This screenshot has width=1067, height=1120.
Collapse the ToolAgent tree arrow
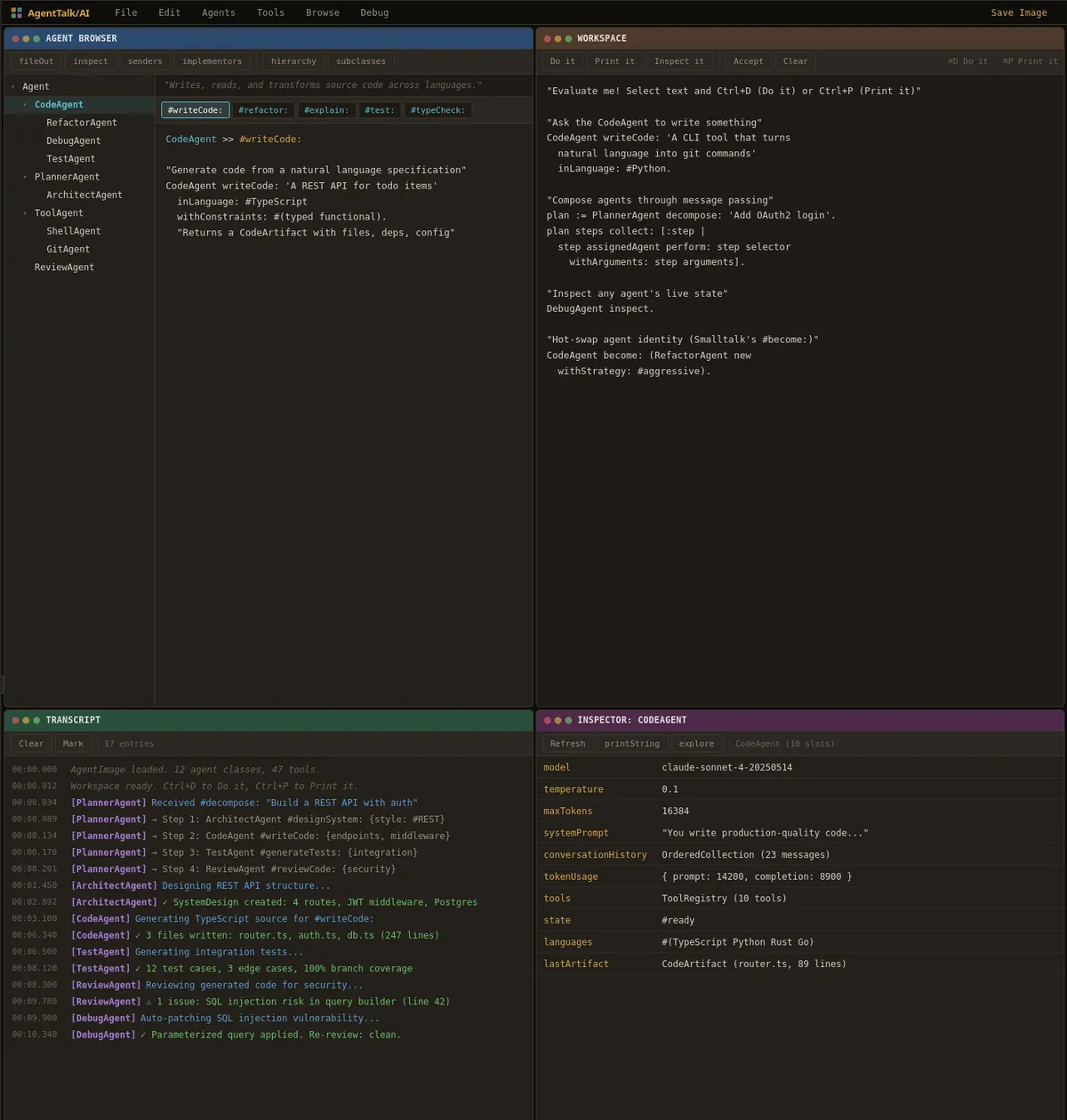(x=25, y=213)
